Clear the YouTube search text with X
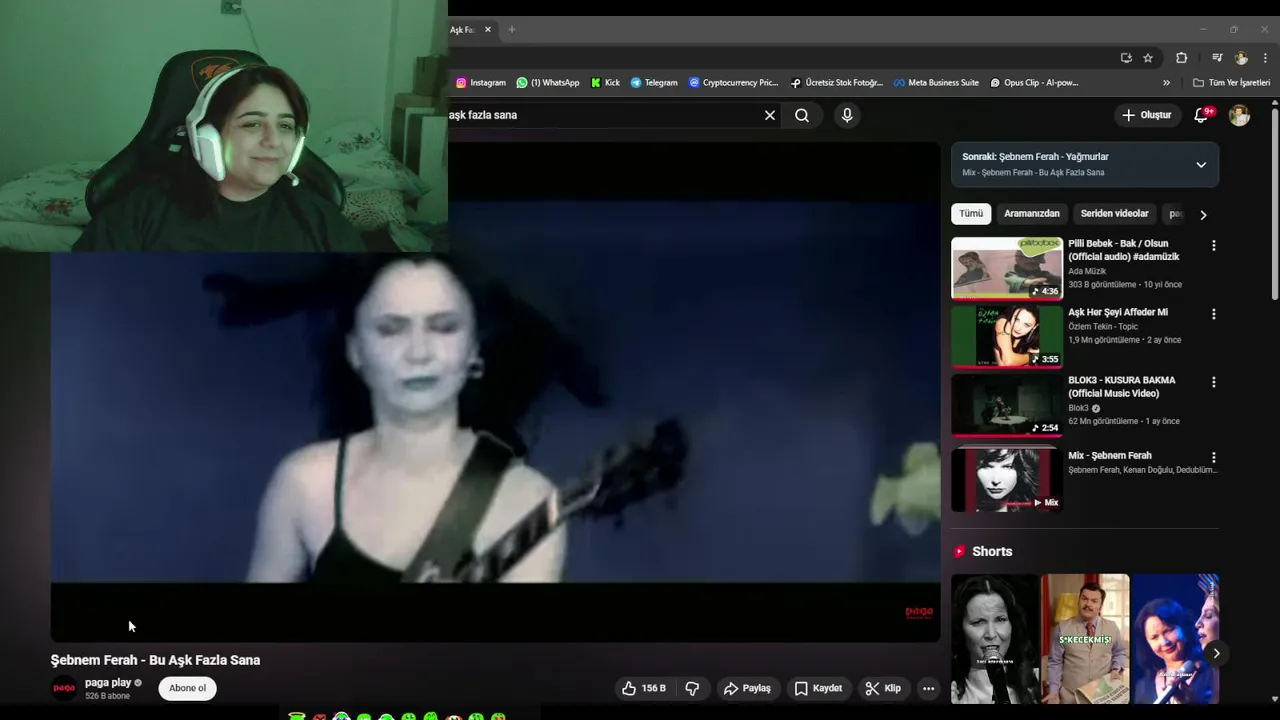 [x=770, y=115]
